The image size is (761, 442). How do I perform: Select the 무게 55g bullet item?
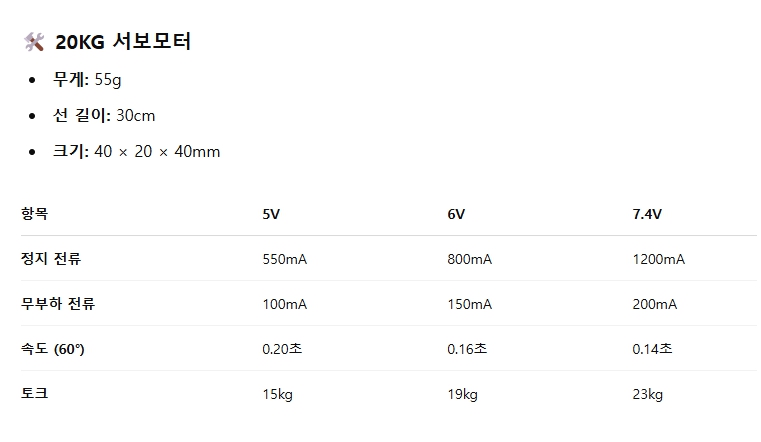click(87, 80)
